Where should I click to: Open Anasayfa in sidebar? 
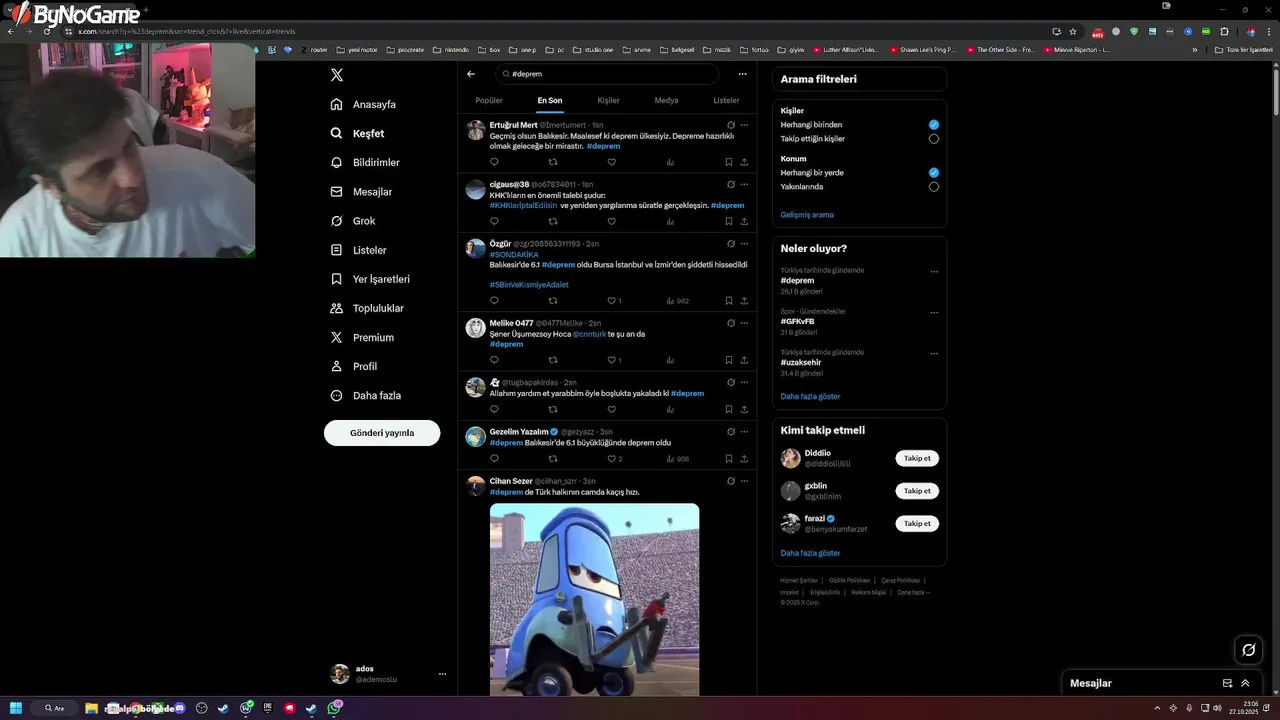[x=363, y=104]
